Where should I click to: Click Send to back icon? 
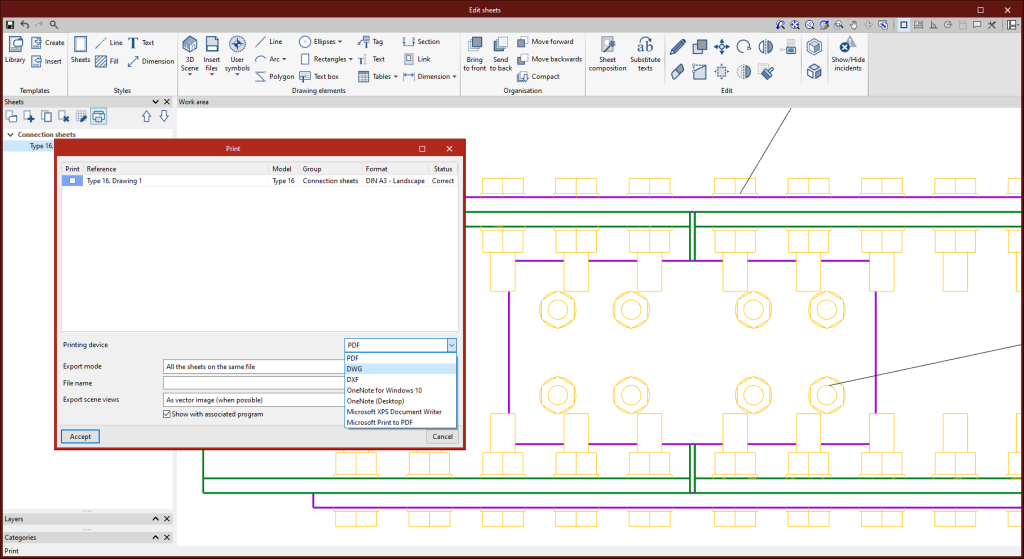coord(500,52)
